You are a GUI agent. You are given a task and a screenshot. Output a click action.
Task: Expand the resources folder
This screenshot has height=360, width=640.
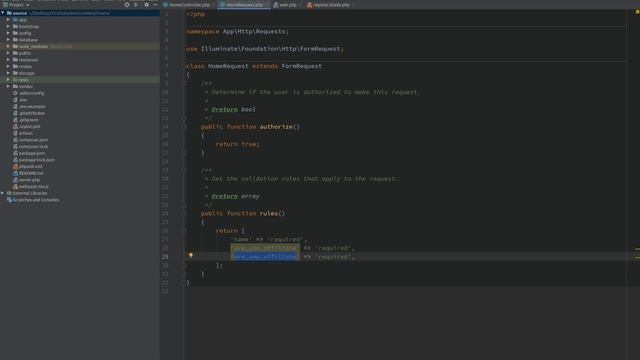8,60
